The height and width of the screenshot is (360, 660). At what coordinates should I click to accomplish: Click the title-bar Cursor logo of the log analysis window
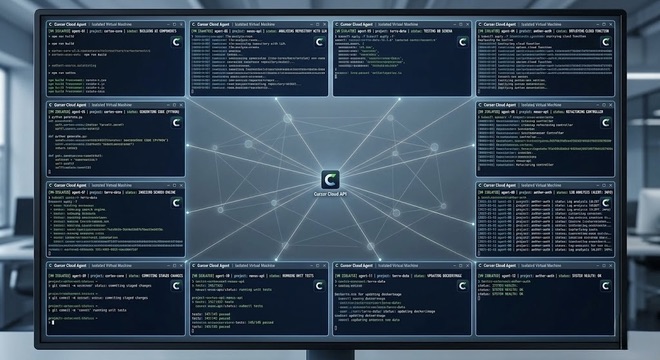pos(480,185)
